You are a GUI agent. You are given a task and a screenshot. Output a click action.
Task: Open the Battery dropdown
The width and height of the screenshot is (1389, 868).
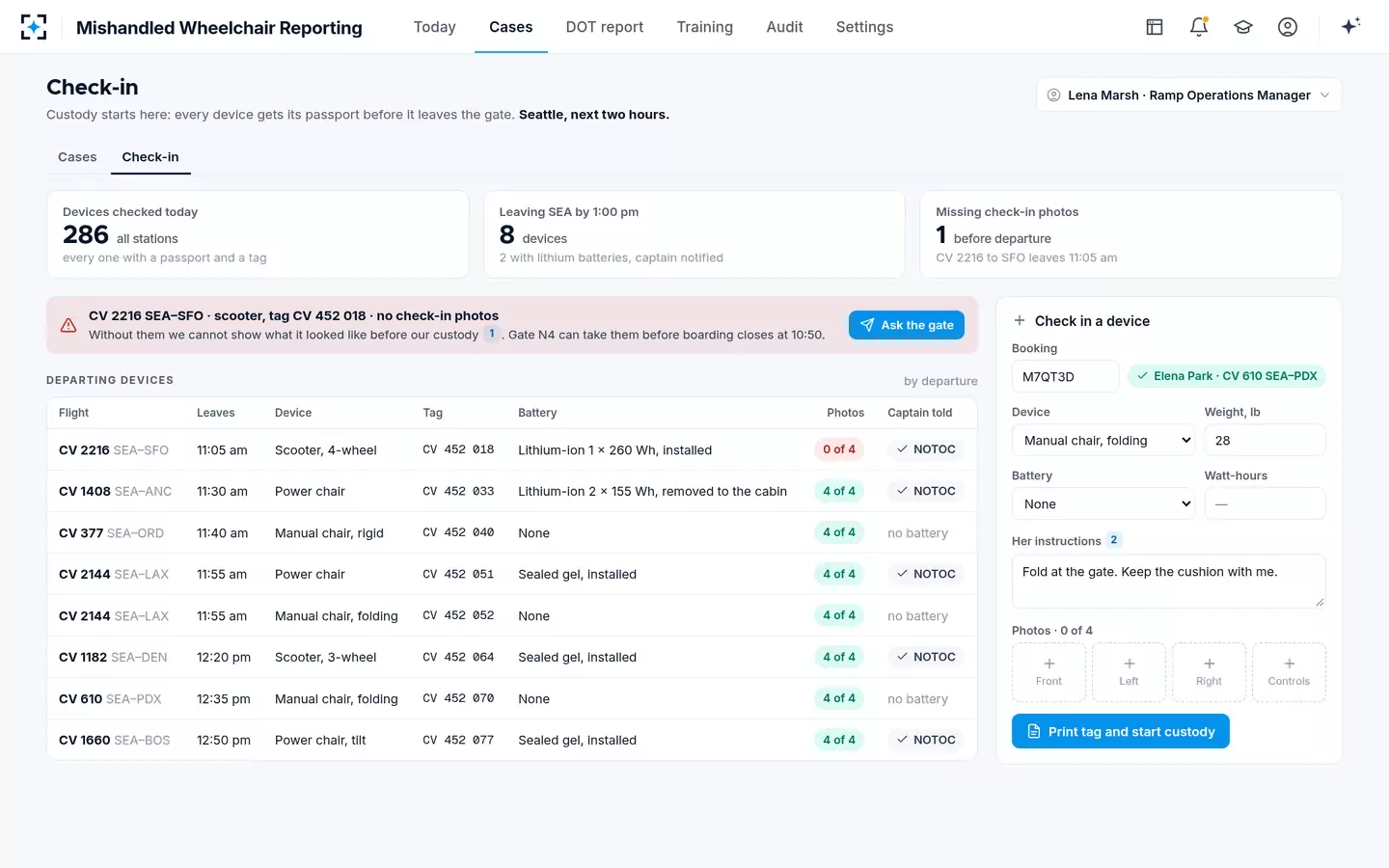point(1104,504)
